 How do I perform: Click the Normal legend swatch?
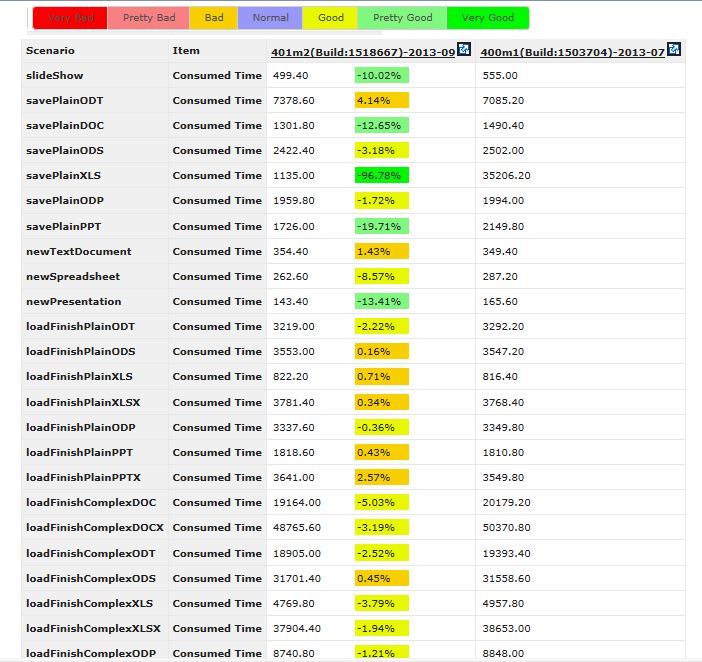click(x=270, y=18)
